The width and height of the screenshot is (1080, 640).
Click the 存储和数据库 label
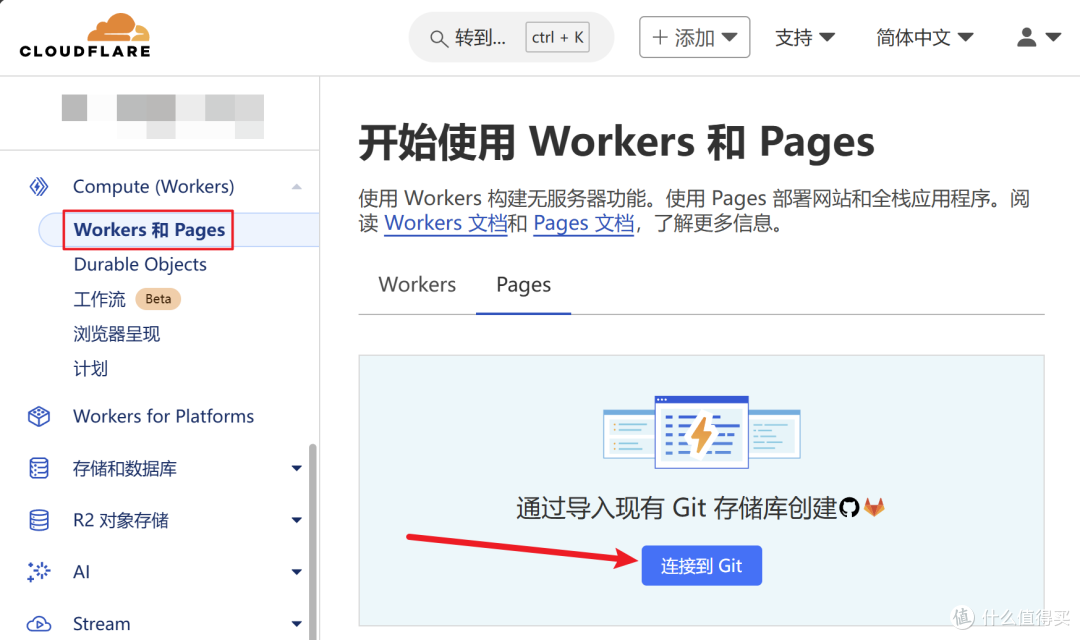[125, 468]
